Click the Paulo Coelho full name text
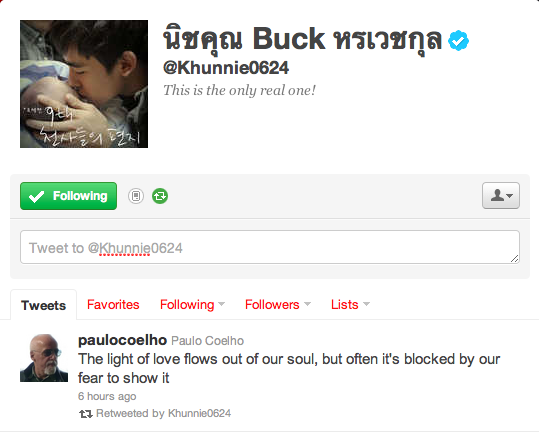539x432 pixels. (x=208, y=341)
